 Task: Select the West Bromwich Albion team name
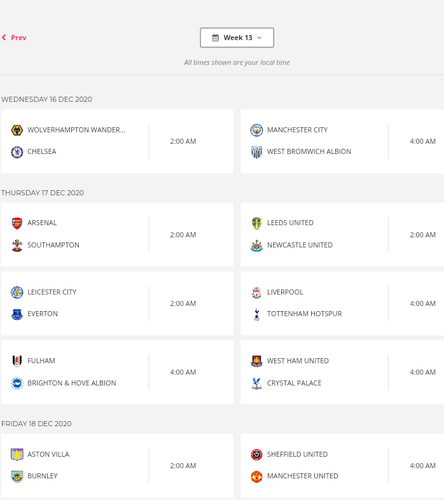[x=309, y=152]
